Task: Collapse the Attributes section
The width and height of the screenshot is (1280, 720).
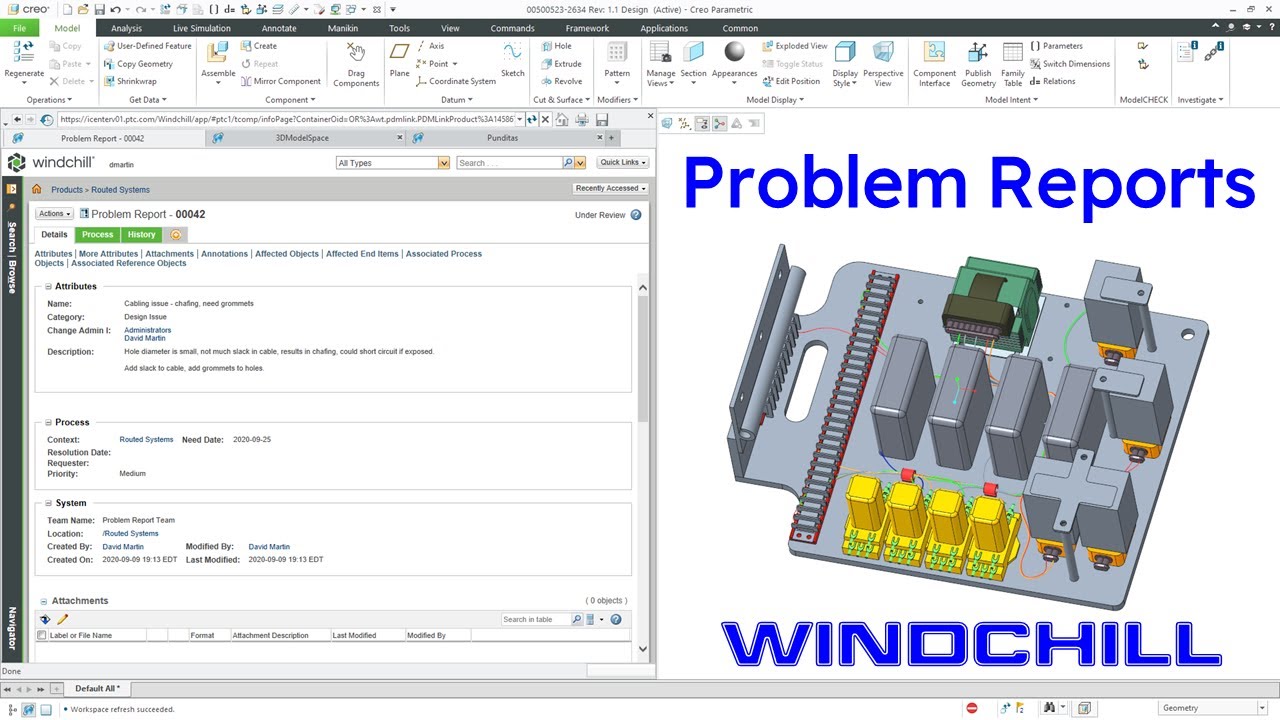Action: coord(48,287)
